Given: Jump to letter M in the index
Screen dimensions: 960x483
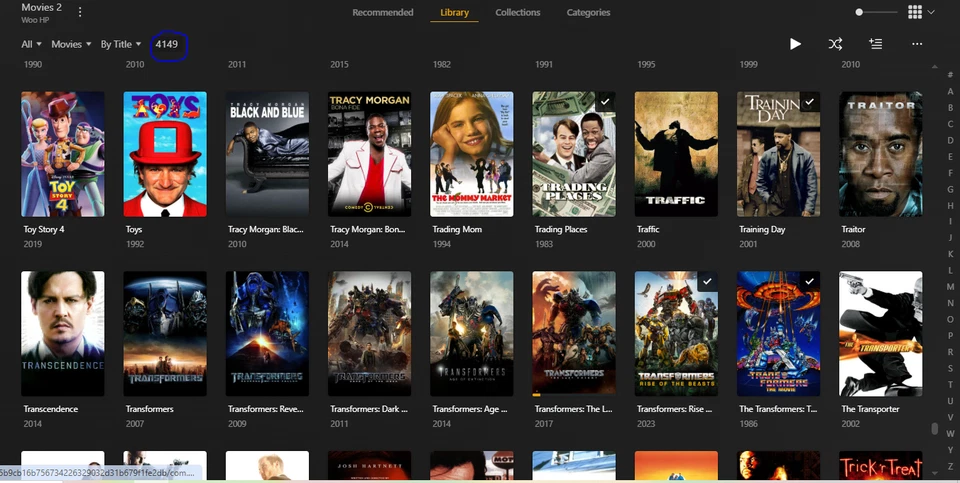Looking at the screenshot, I should tap(950, 286).
